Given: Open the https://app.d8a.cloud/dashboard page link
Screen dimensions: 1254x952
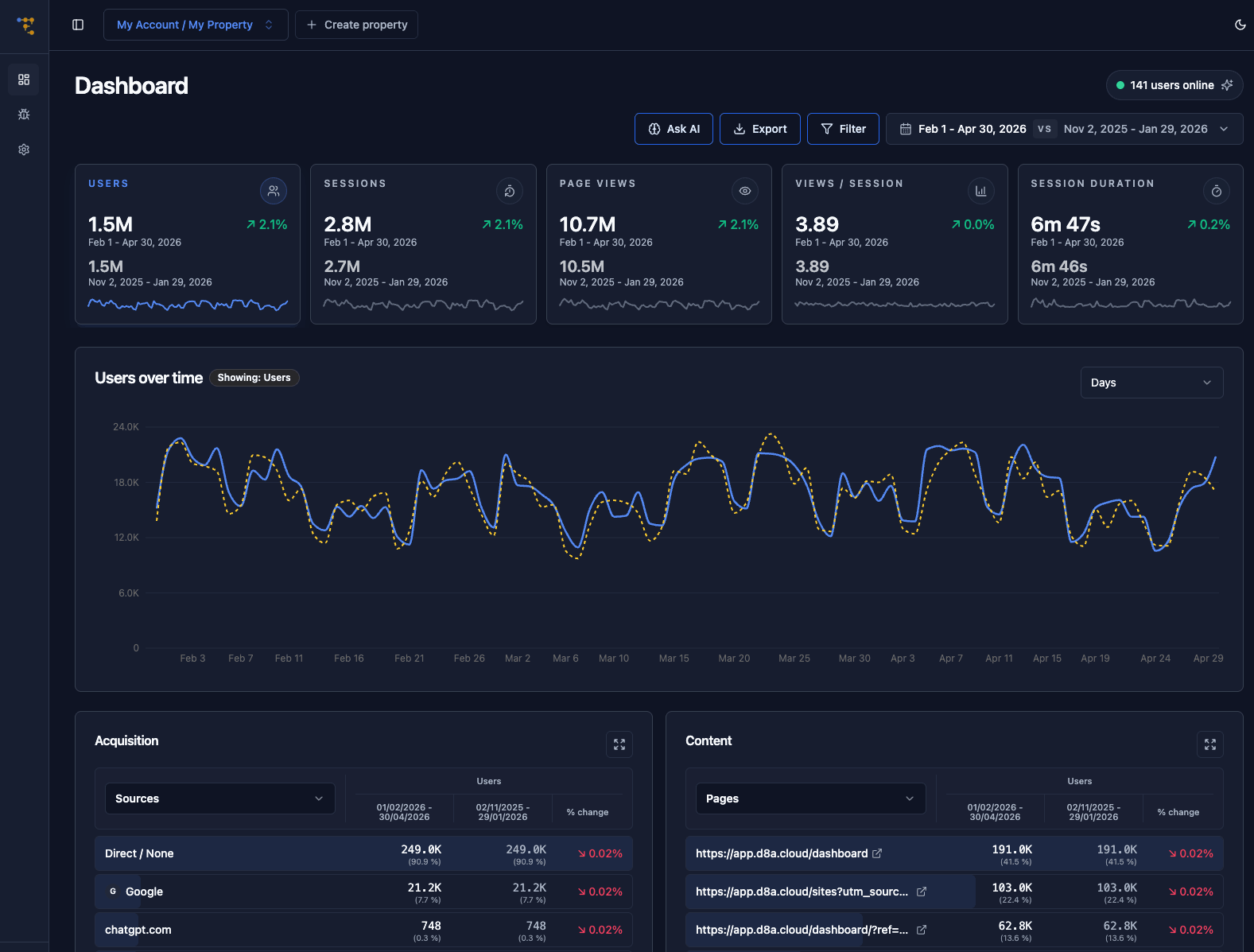Looking at the screenshot, I should pyautogui.click(x=782, y=853).
